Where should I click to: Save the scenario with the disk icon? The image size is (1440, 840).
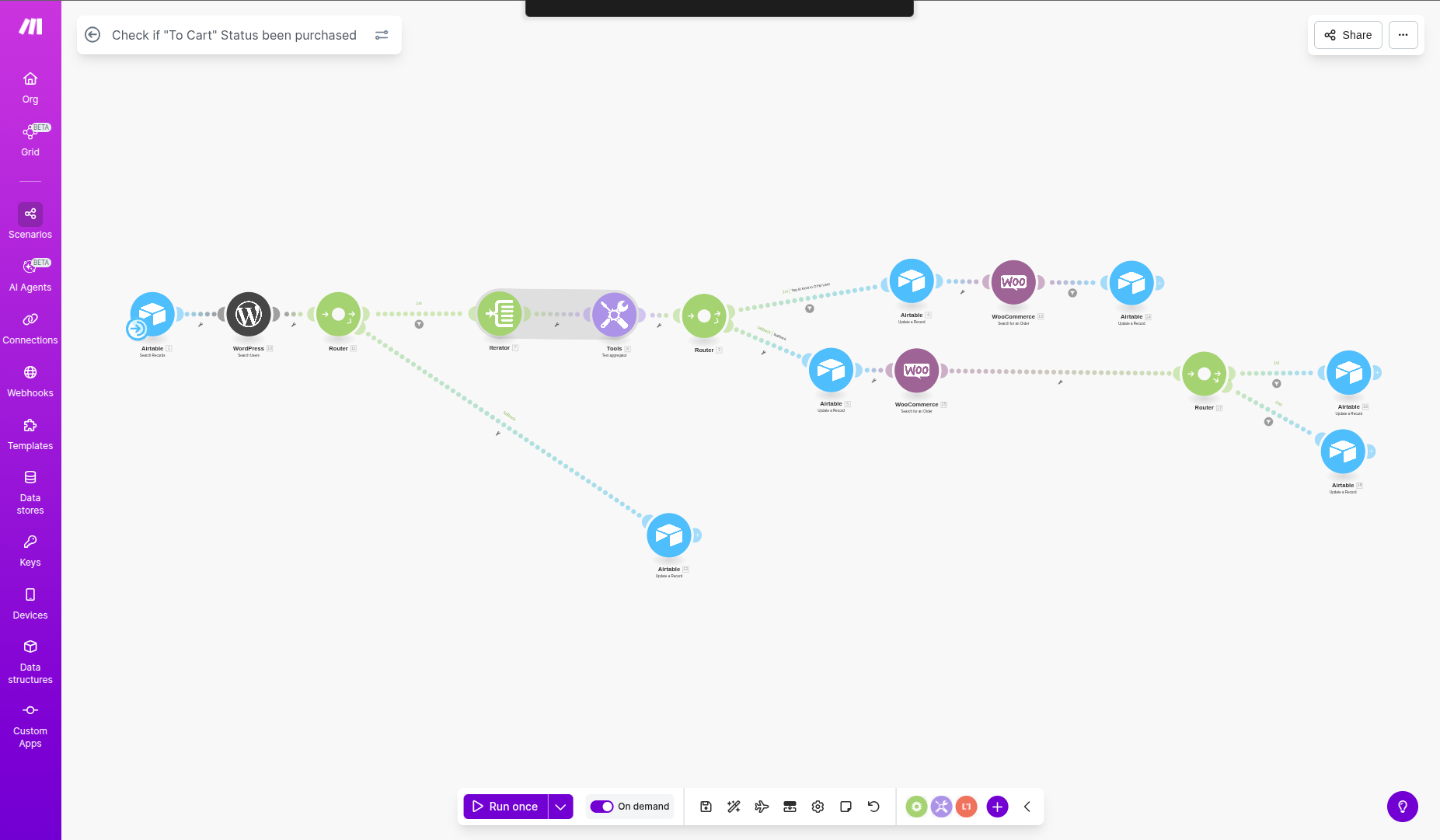tap(706, 807)
